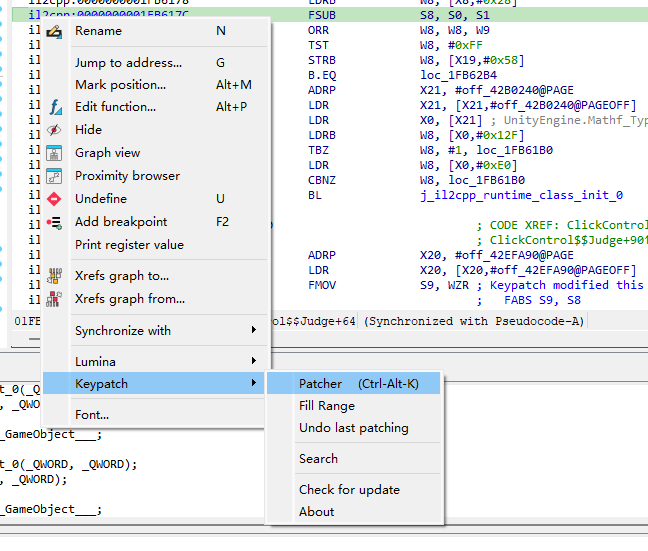Open Edit function dialog entry

tap(156, 107)
